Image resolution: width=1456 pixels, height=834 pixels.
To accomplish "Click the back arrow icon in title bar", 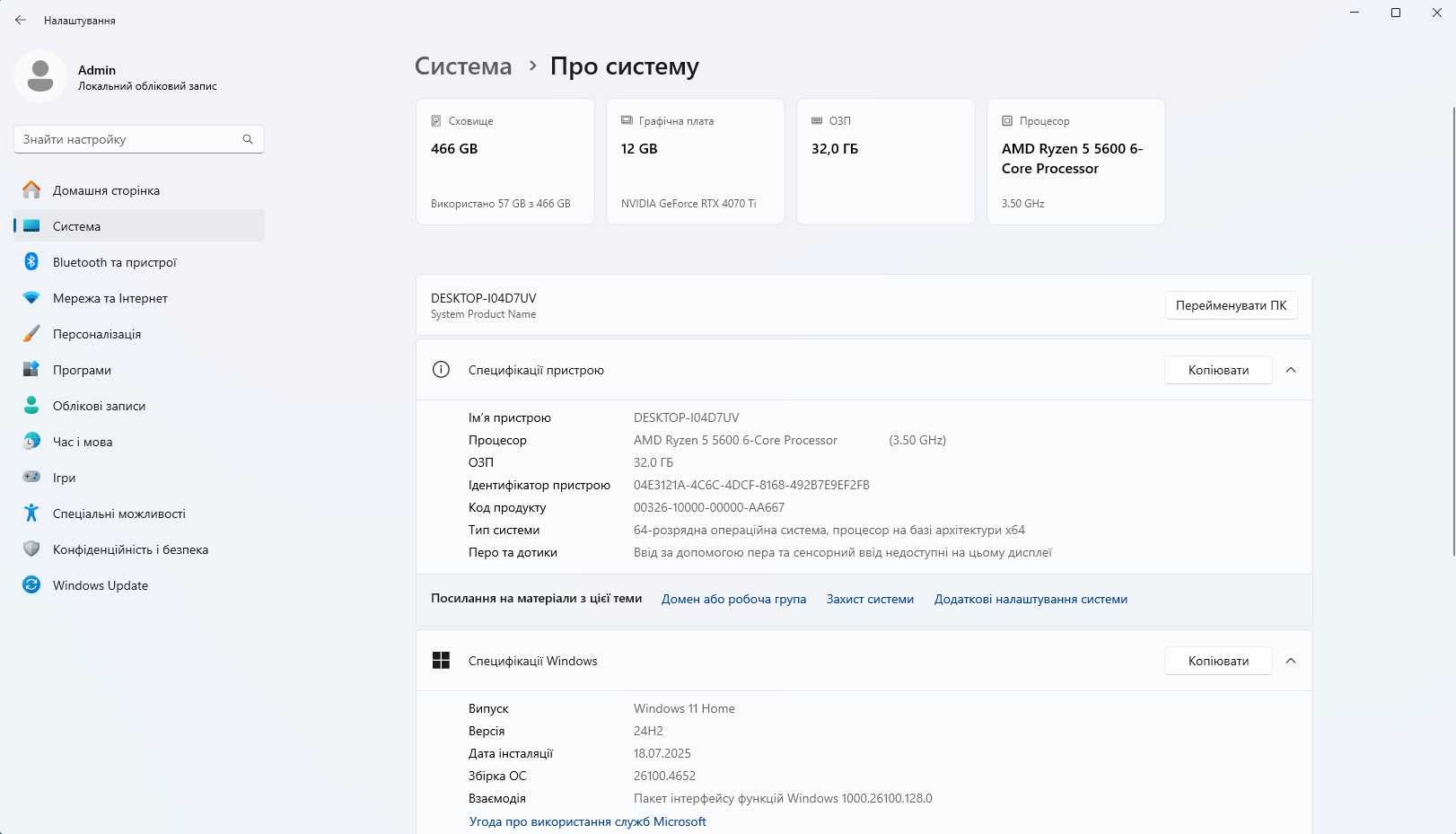I will pyautogui.click(x=21, y=20).
